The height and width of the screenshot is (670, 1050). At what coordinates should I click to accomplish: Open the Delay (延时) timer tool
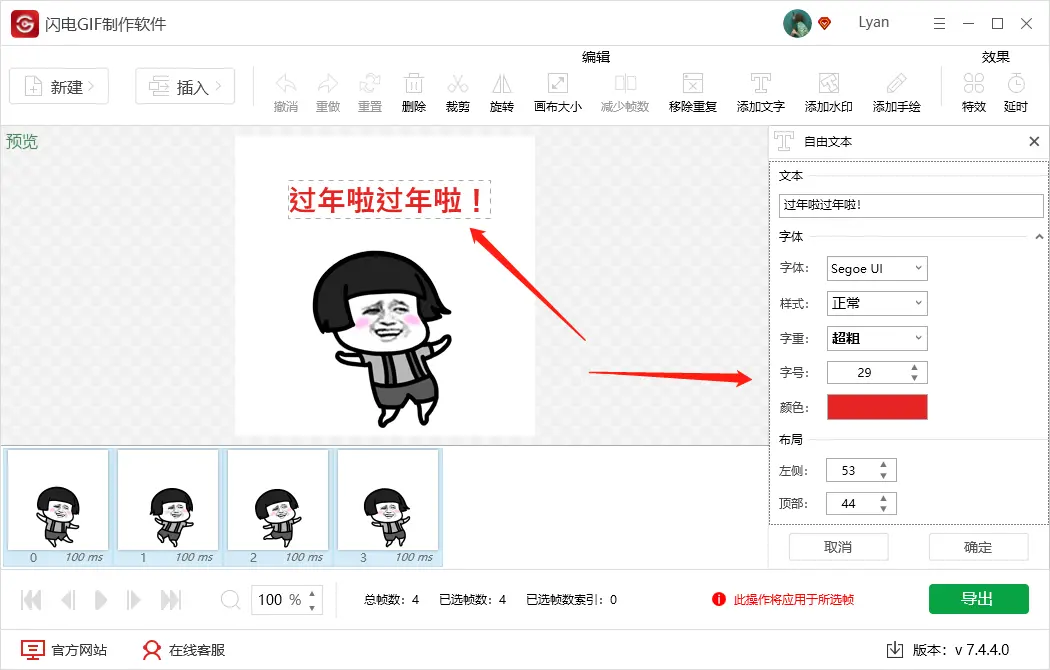coord(1016,92)
